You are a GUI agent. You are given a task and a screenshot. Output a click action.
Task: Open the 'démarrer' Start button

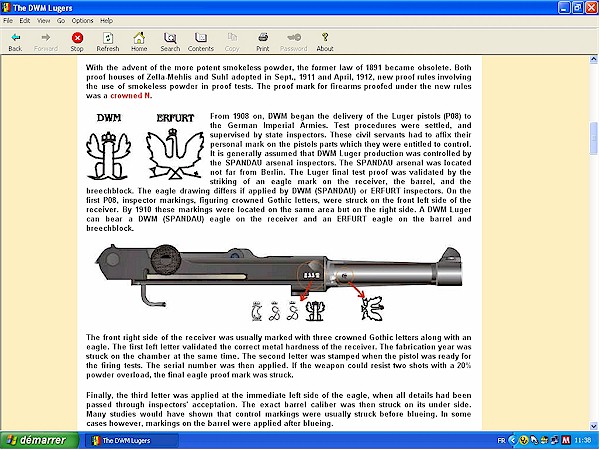pos(39,440)
